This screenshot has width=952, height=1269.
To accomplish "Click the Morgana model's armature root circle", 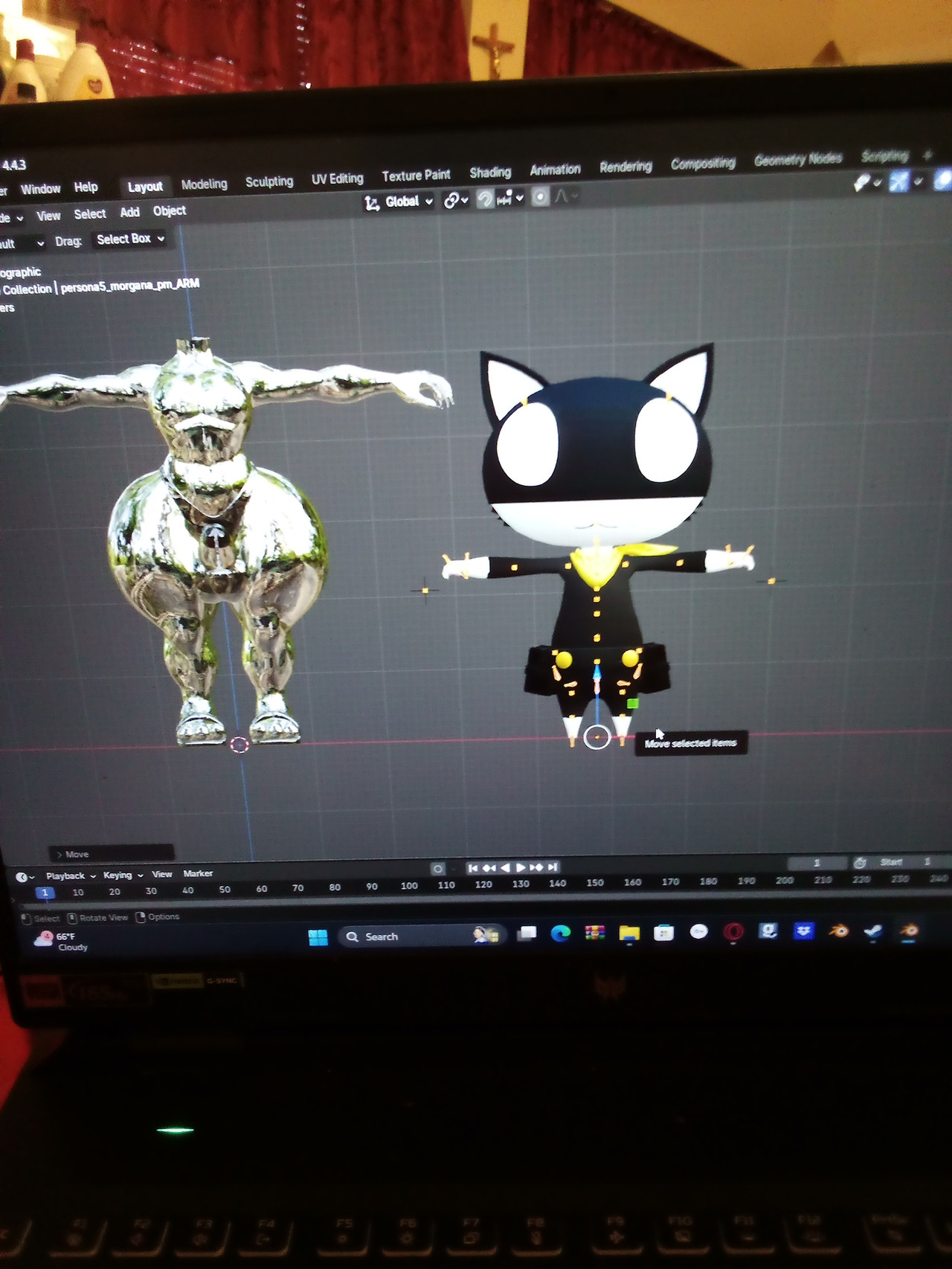I will click(x=596, y=738).
